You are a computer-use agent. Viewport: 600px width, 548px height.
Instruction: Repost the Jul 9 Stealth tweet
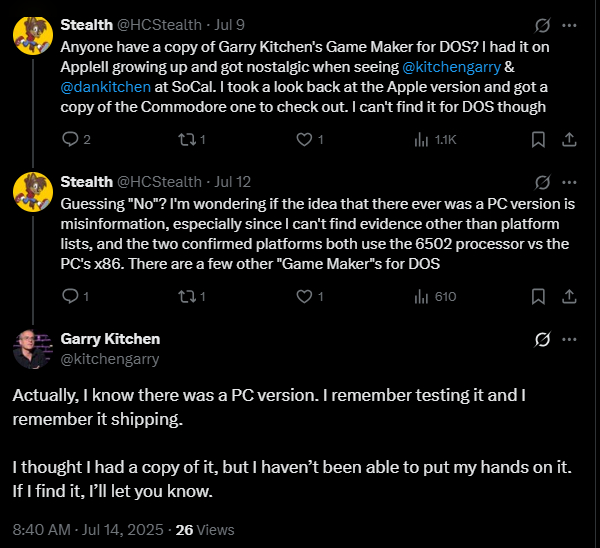pos(186,140)
